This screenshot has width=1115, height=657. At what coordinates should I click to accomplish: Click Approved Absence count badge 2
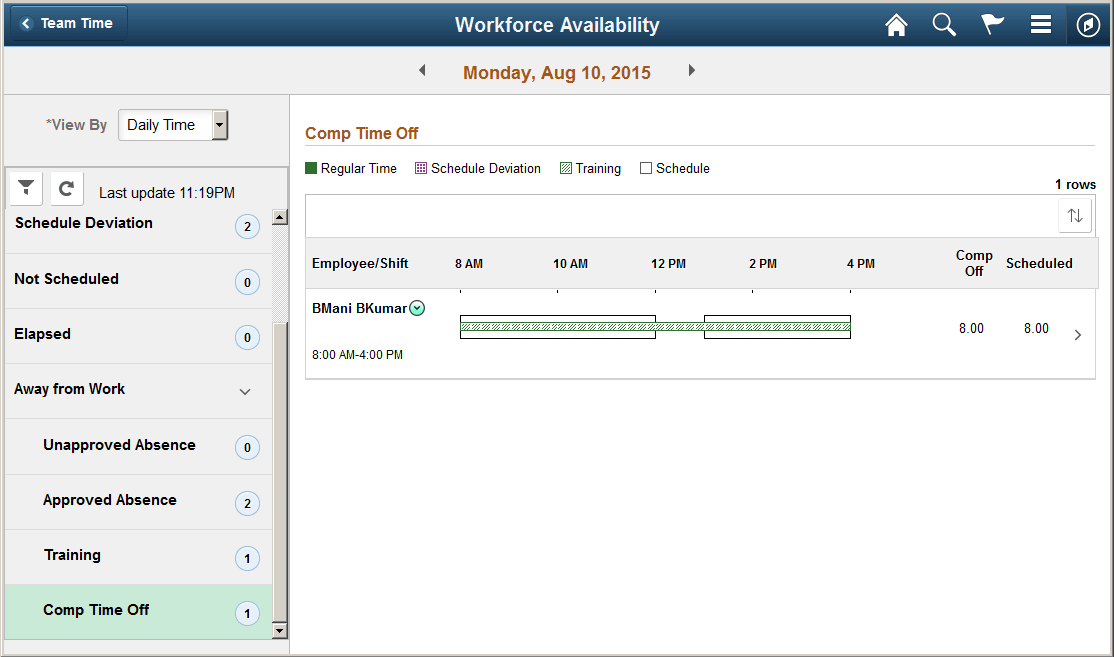[247, 503]
